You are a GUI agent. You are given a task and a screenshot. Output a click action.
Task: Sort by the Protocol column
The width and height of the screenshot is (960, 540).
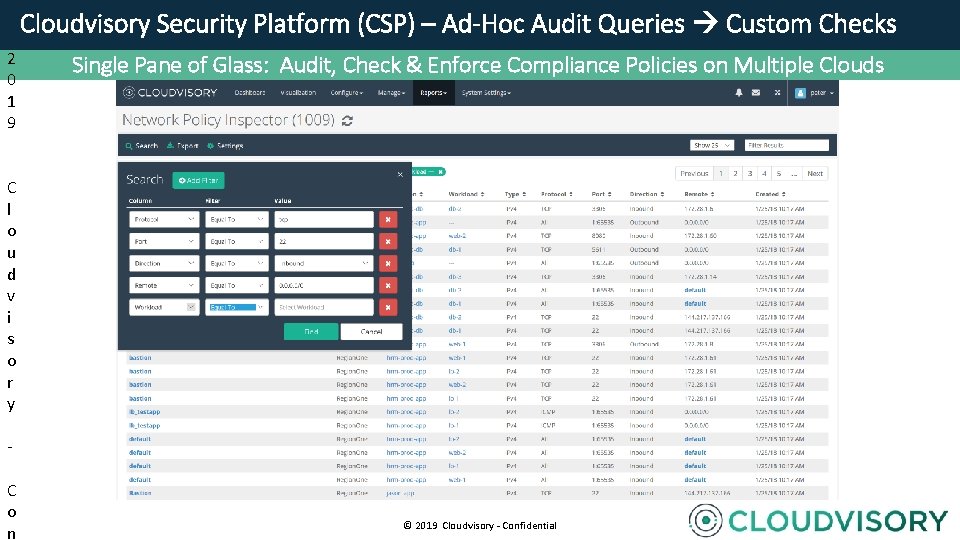(x=557, y=194)
